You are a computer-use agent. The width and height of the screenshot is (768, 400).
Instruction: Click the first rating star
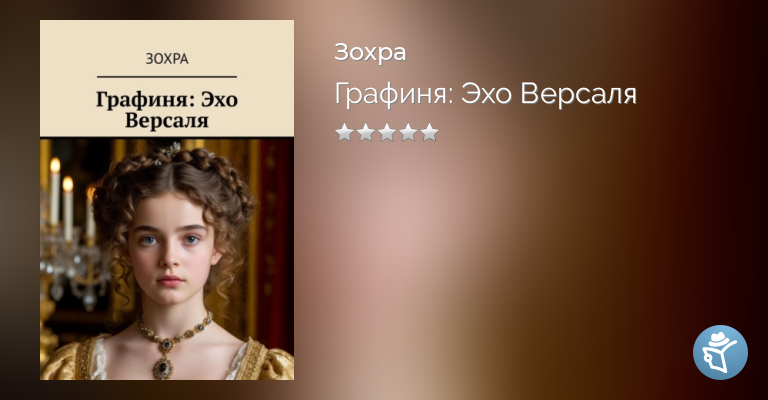tap(344, 132)
